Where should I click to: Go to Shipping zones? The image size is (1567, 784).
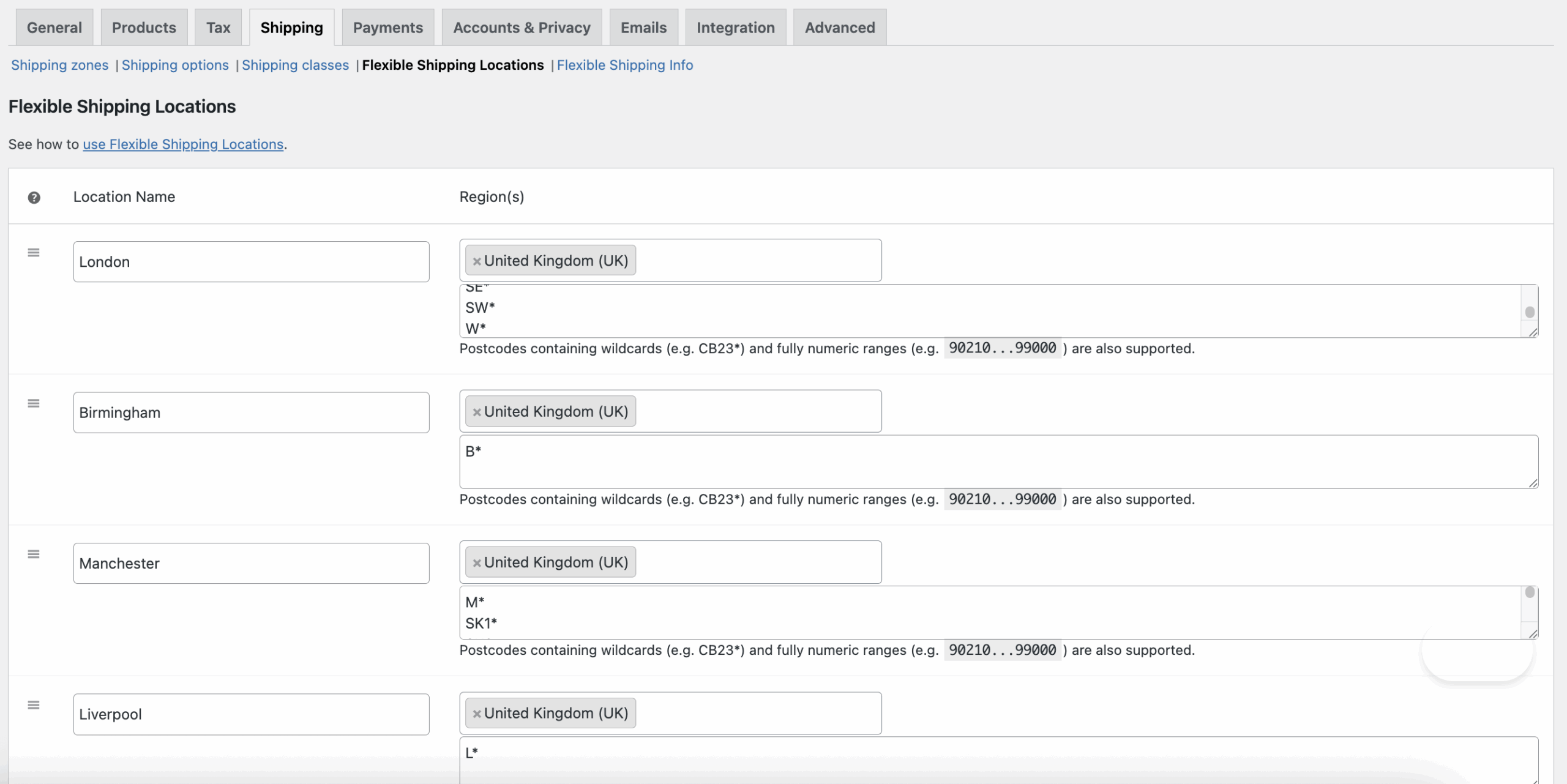59,65
